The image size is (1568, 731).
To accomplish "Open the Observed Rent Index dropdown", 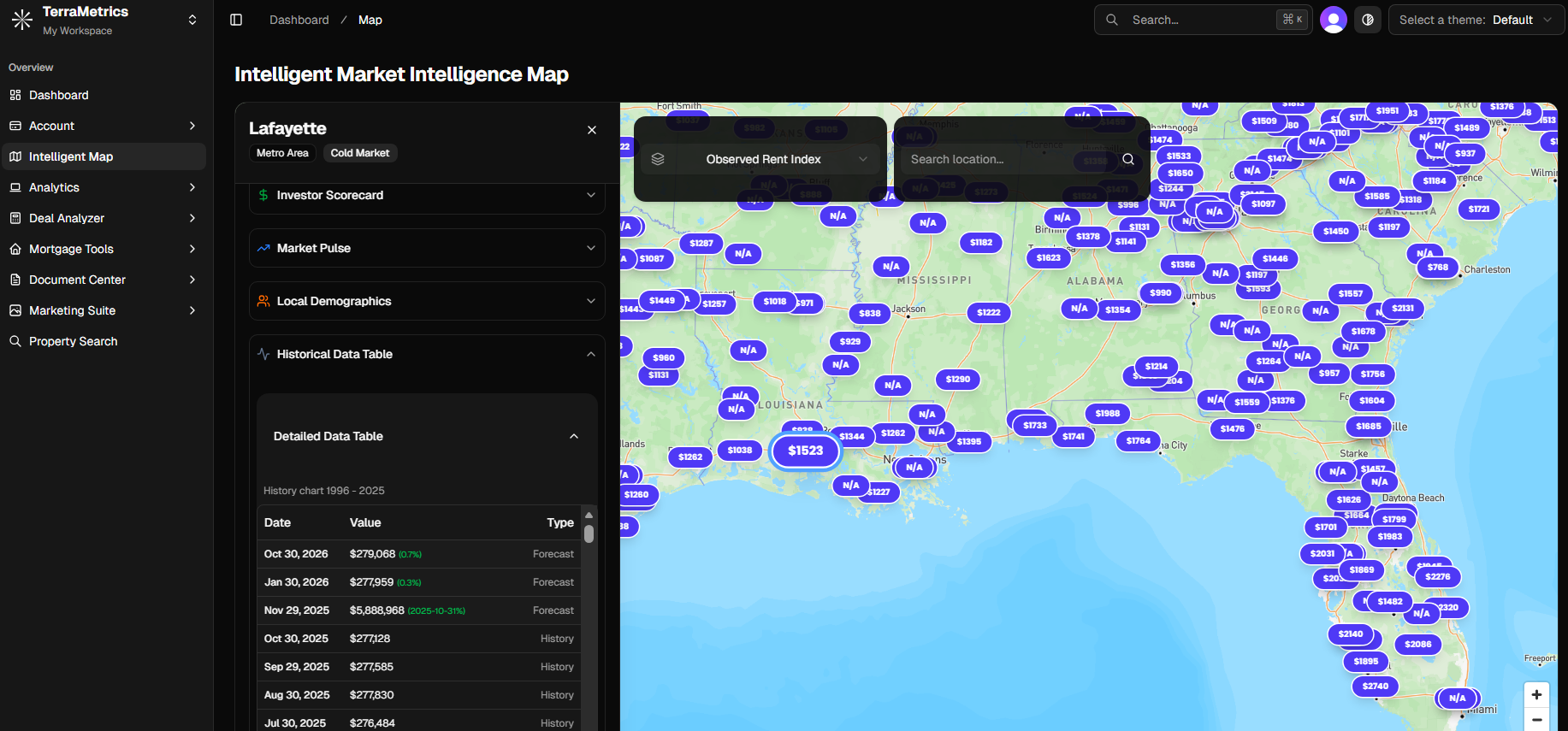I will [783, 159].
